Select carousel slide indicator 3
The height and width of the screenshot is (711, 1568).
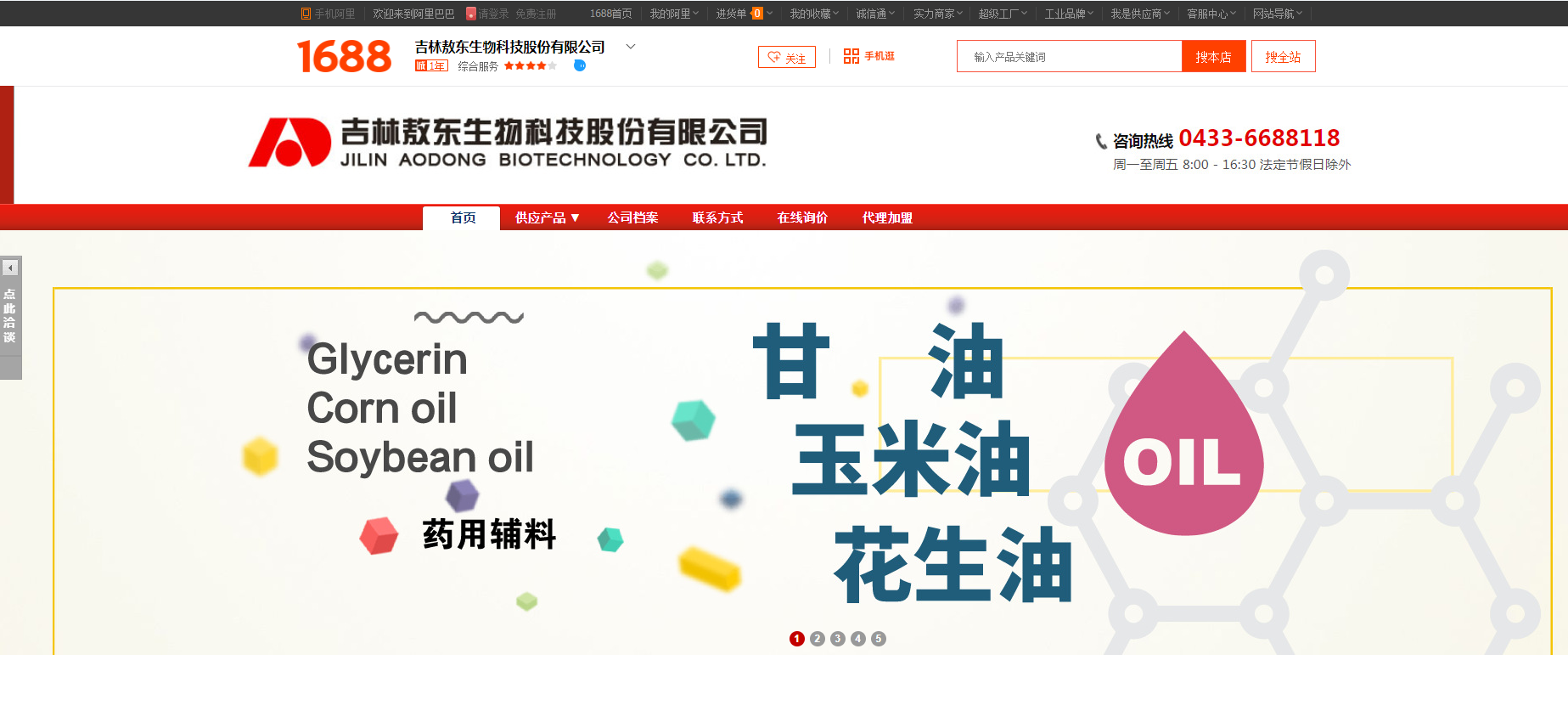click(x=838, y=639)
